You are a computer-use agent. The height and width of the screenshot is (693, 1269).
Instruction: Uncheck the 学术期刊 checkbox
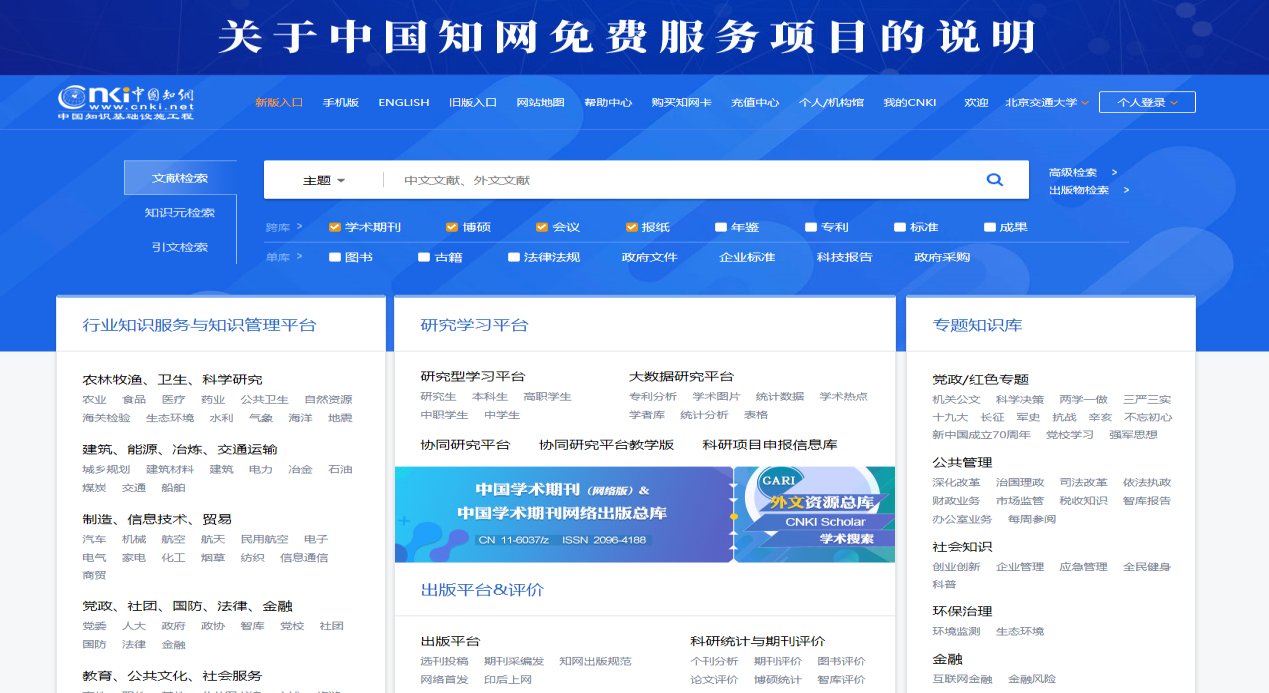pyautogui.click(x=335, y=227)
